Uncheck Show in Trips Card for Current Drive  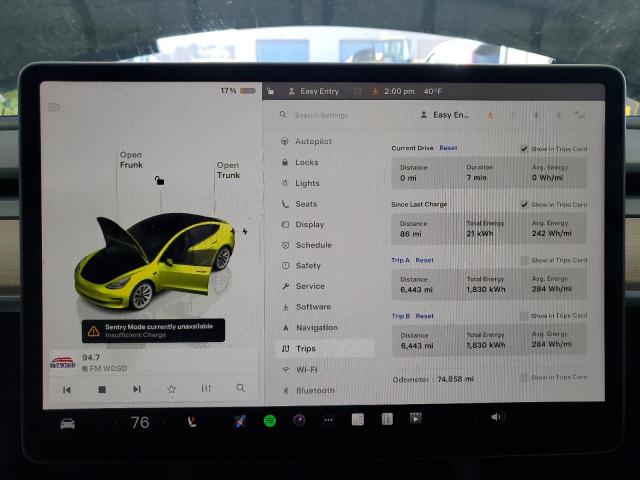pos(524,149)
